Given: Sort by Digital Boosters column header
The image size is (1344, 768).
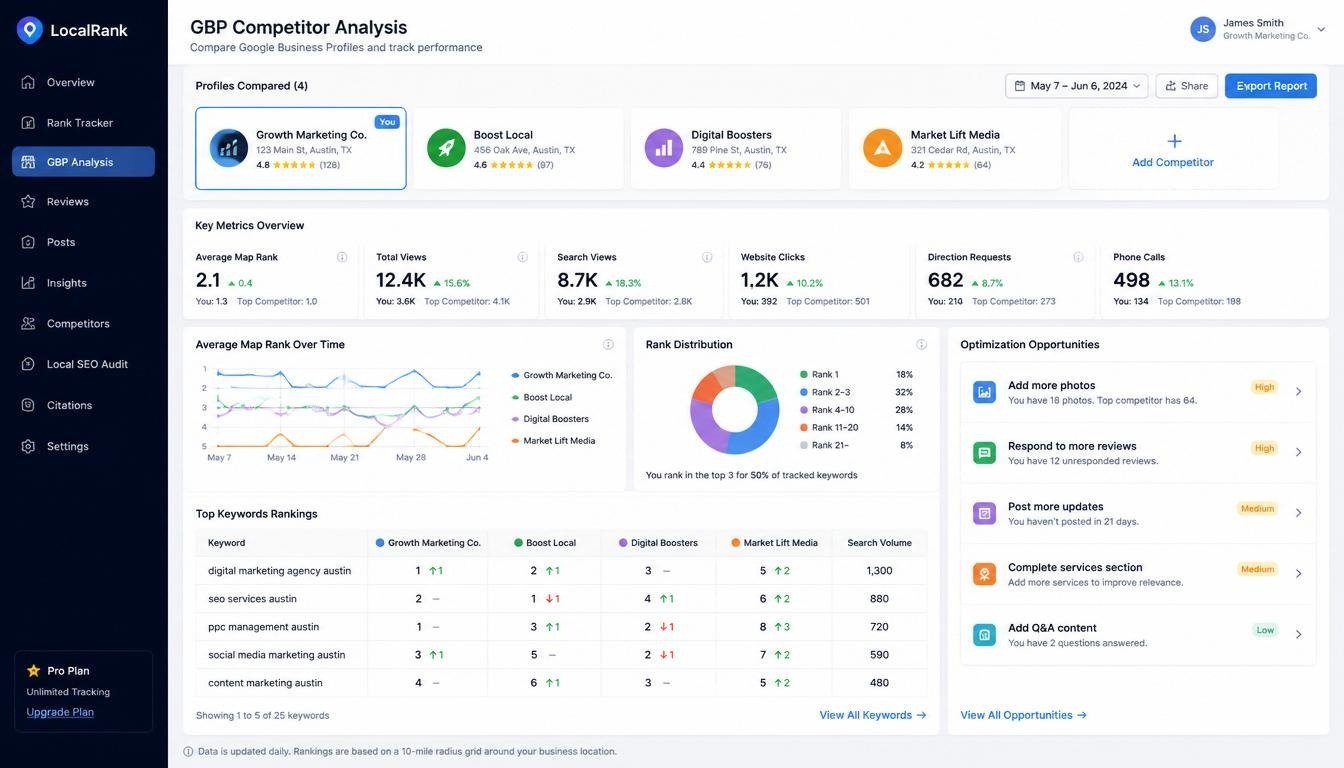Looking at the screenshot, I should point(658,543).
